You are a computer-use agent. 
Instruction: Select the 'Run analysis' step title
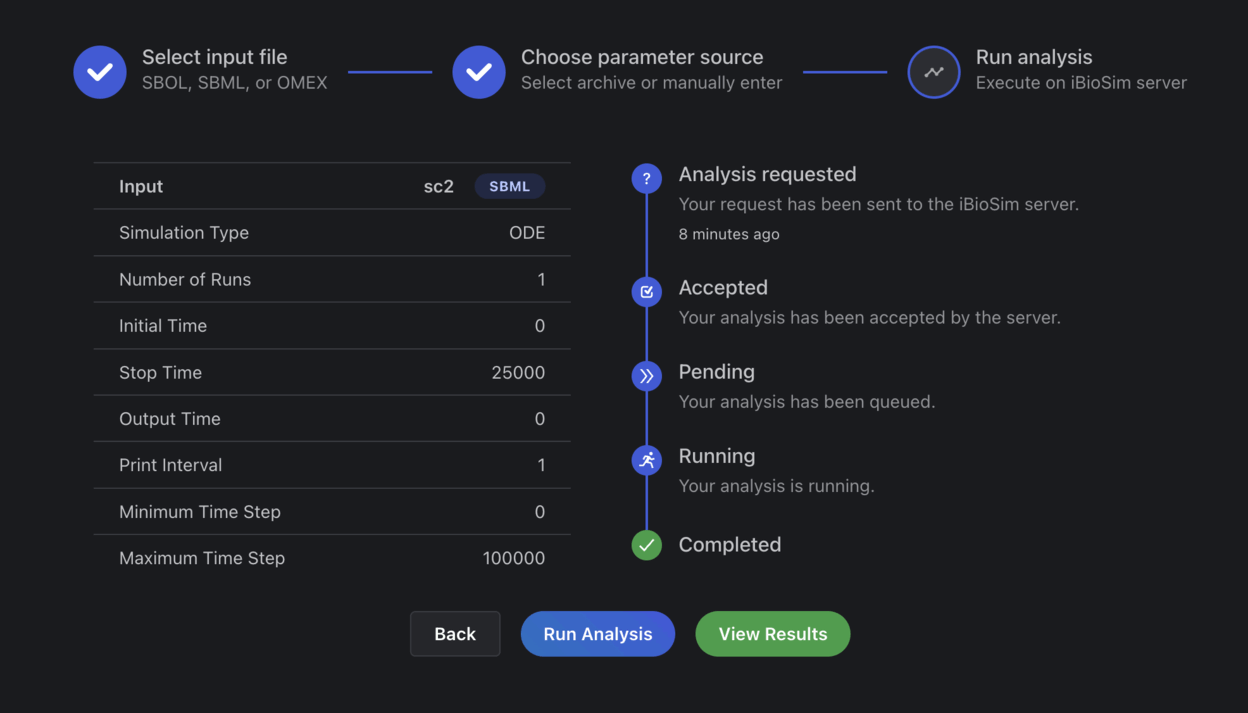(1034, 57)
